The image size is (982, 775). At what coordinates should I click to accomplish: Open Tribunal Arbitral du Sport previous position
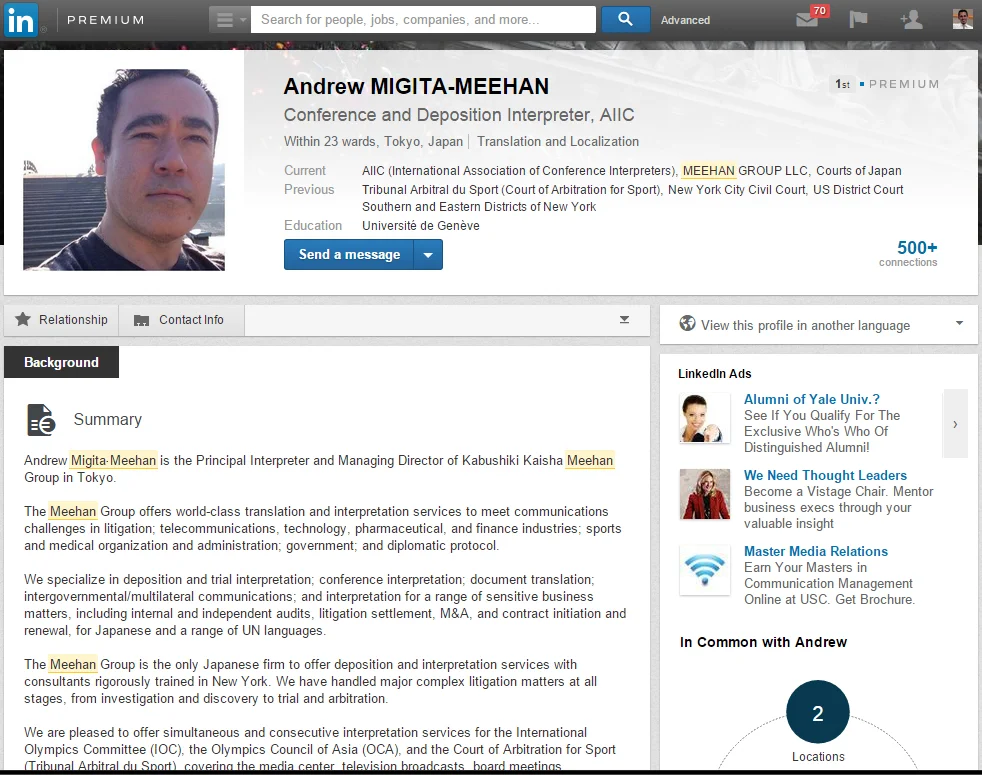[511, 189]
